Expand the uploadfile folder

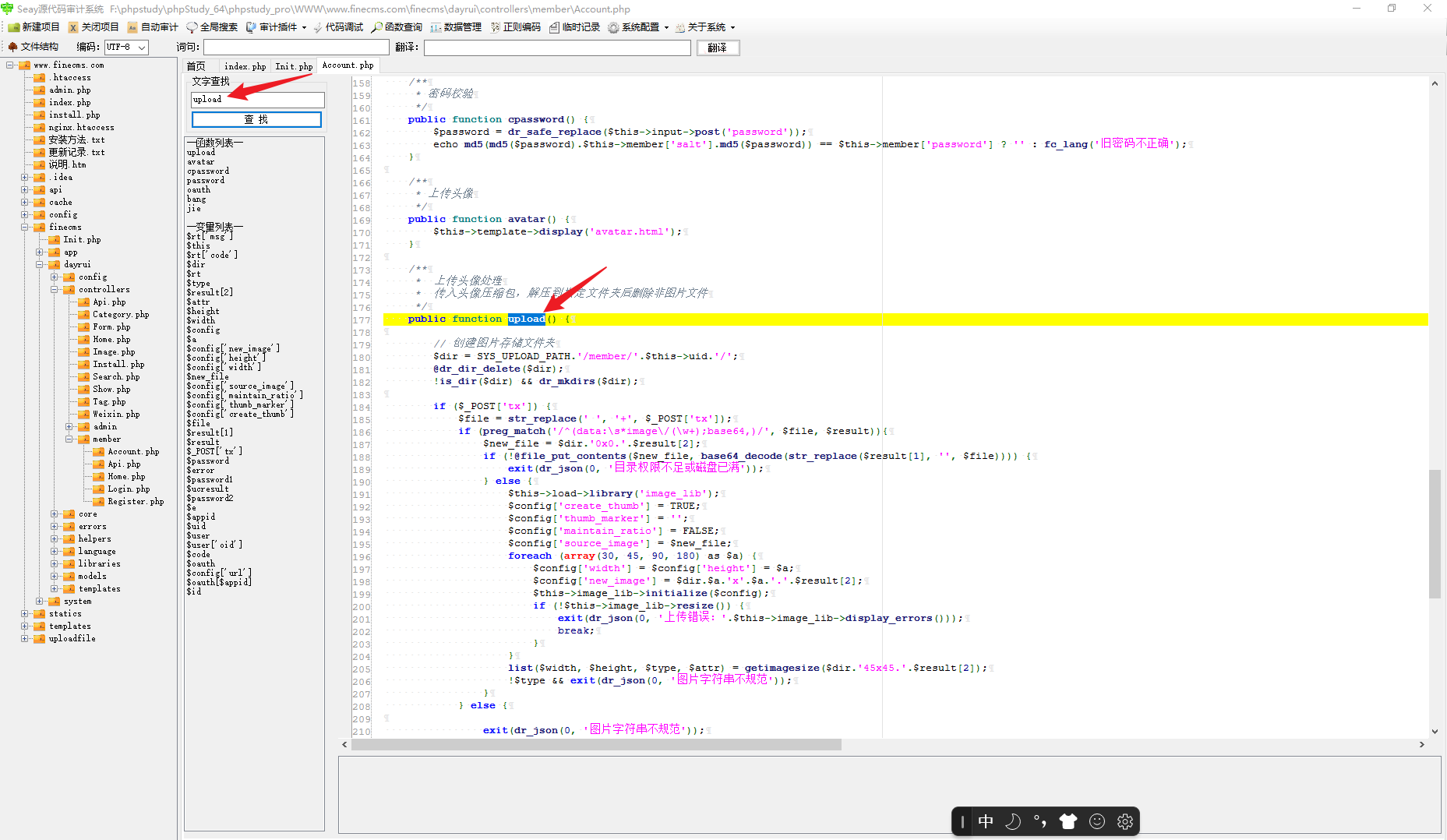pyautogui.click(x=25, y=639)
